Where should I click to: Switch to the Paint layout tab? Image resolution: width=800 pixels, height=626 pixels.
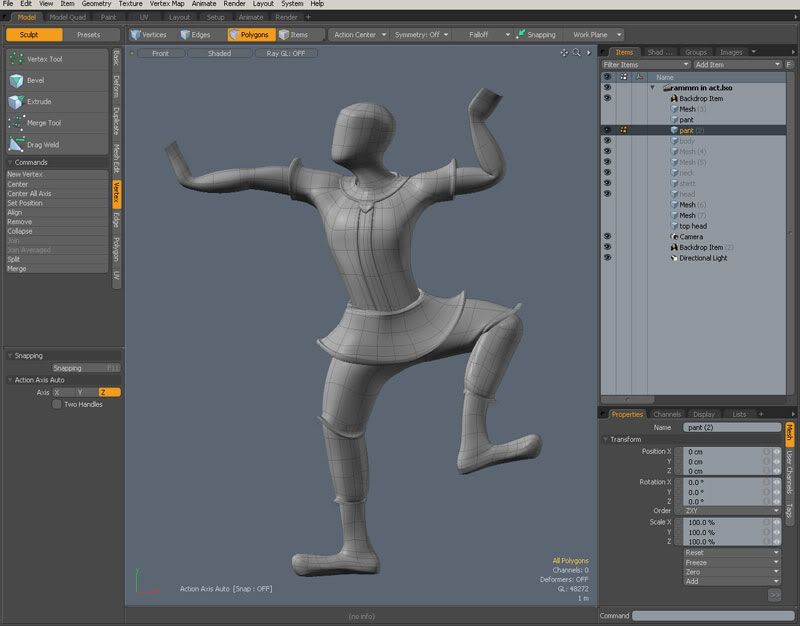pyautogui.click(x=108, y=17)
